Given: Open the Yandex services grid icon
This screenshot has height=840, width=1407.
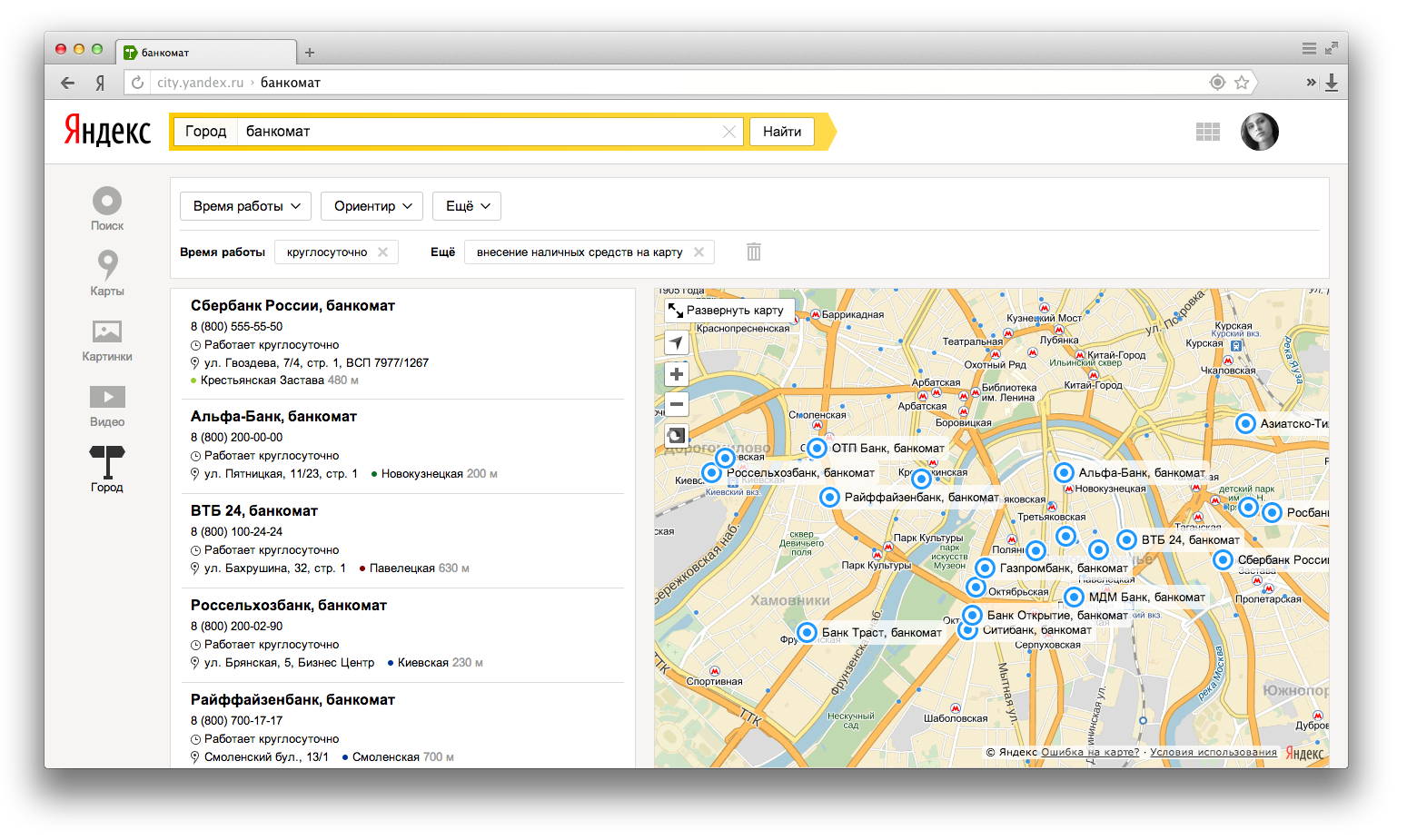Looking at the screenshot, I should point(1208,132).
